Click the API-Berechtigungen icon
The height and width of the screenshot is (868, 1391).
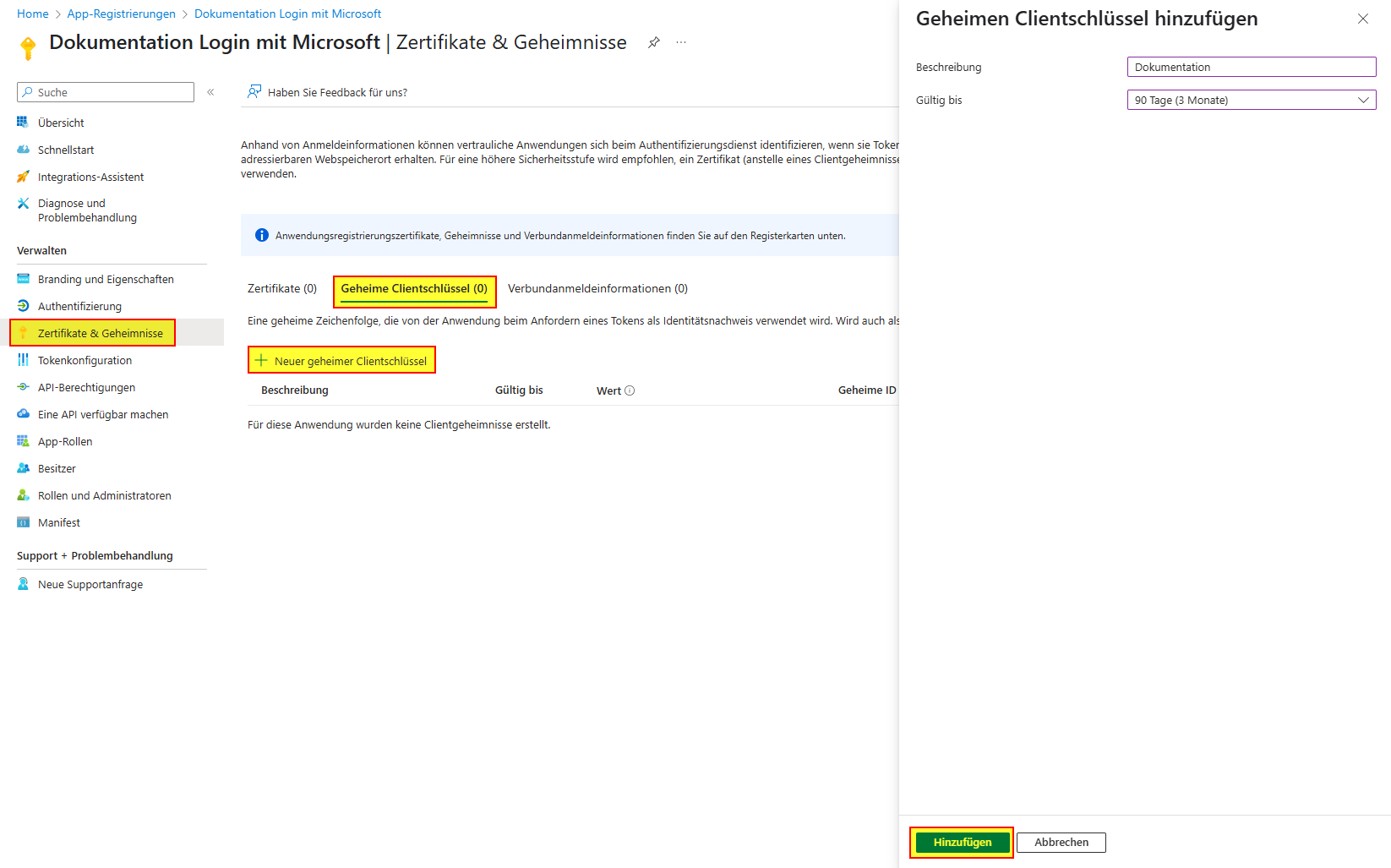23,387
